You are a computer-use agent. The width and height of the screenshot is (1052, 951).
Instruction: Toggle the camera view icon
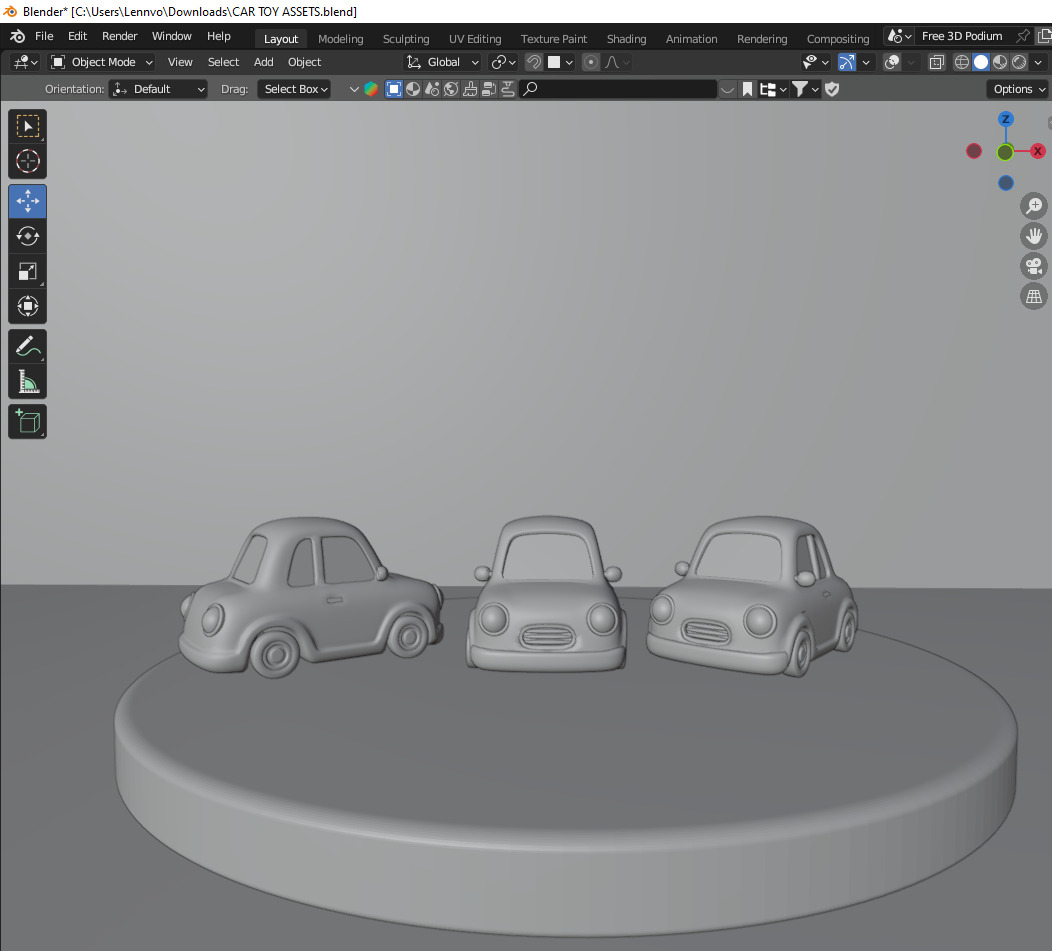[x=1034, y=266]
